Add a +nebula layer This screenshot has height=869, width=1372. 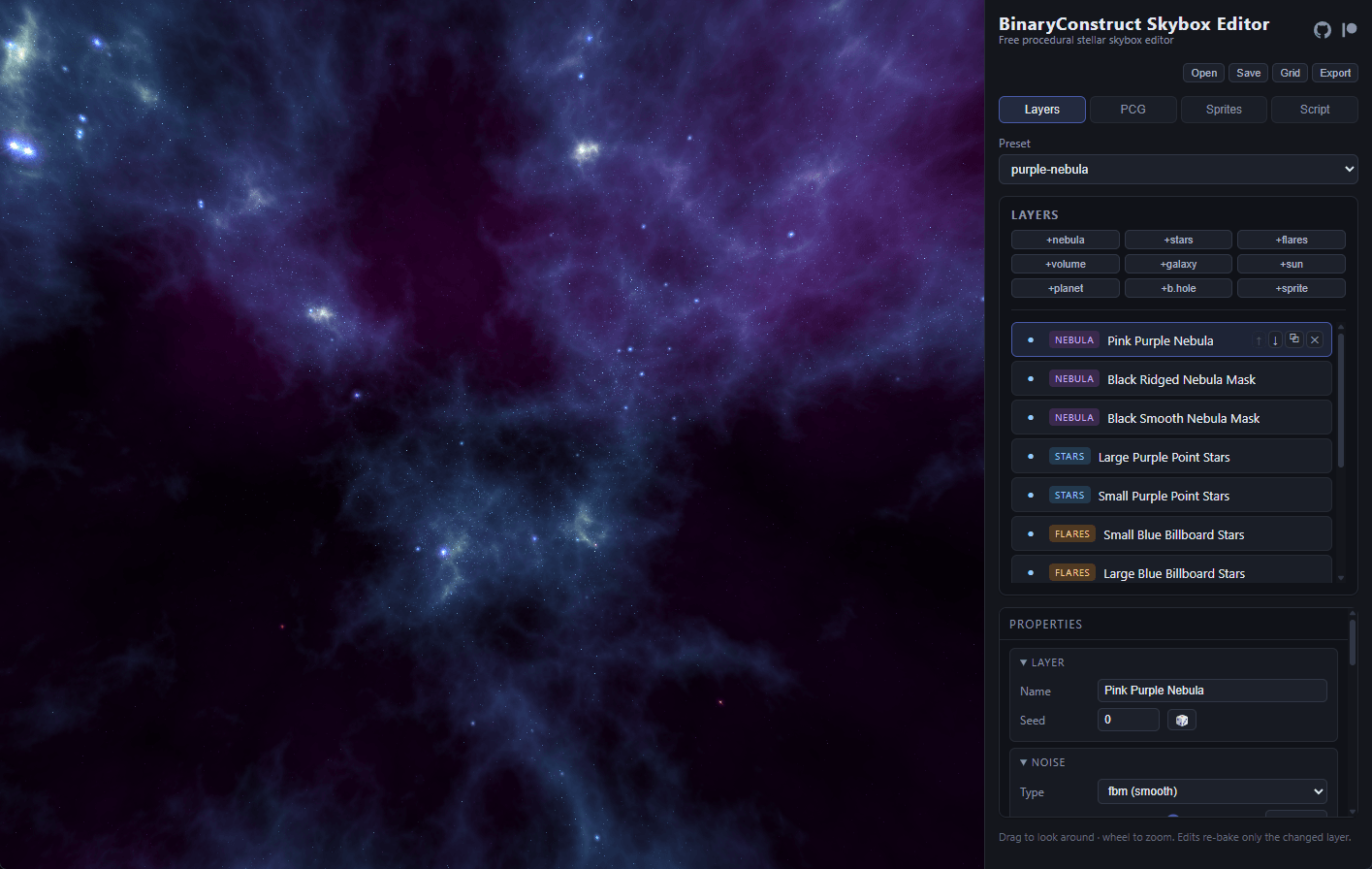[1066, 240]
